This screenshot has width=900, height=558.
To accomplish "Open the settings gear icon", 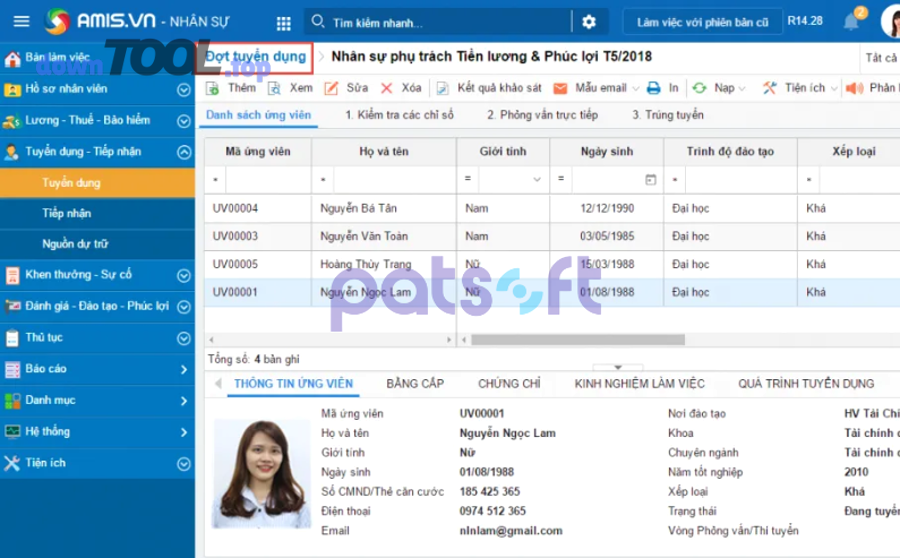I will pyautogui.click(x=589, y=22).
